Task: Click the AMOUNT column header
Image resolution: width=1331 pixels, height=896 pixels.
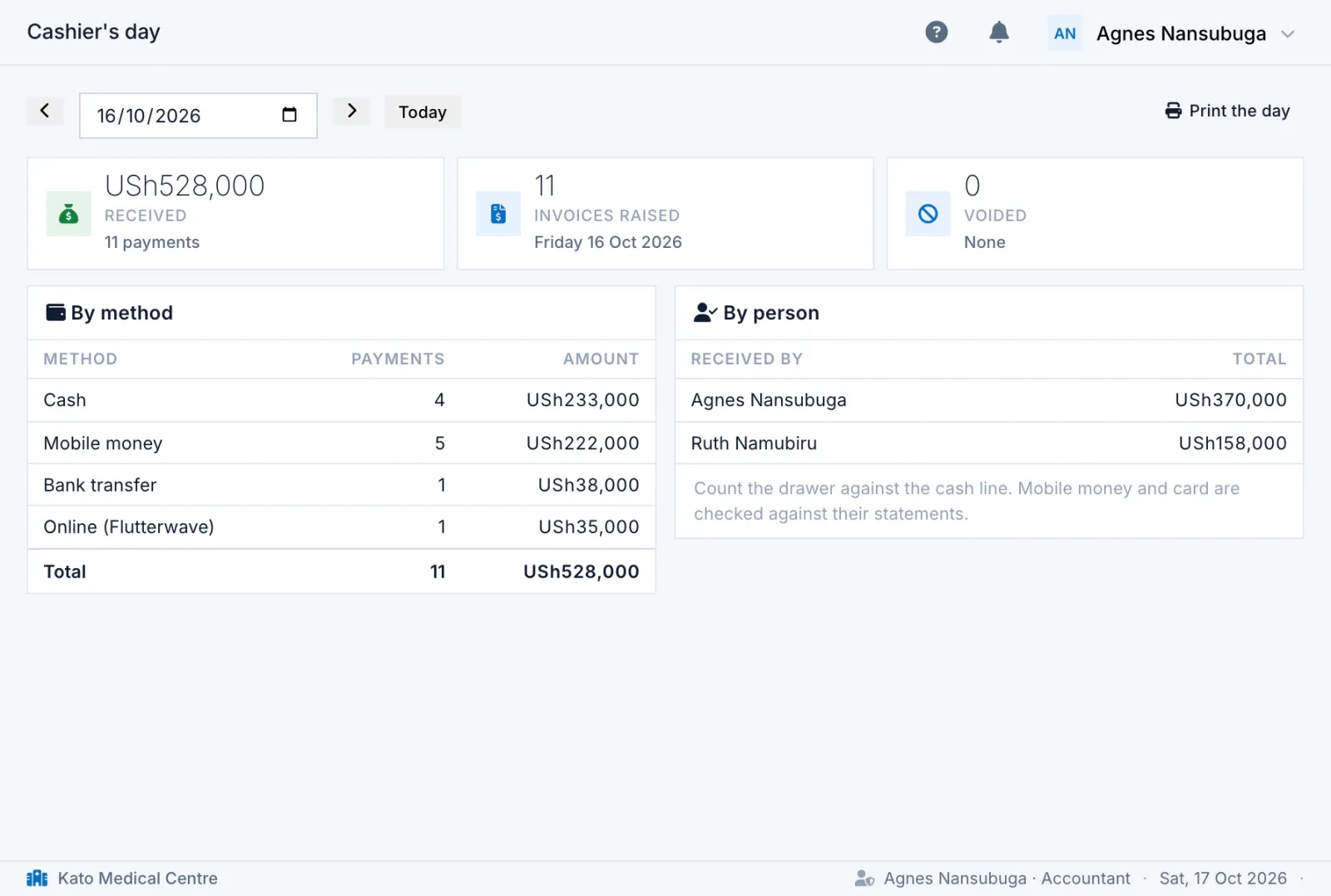Action: click(x=601, y=359)
